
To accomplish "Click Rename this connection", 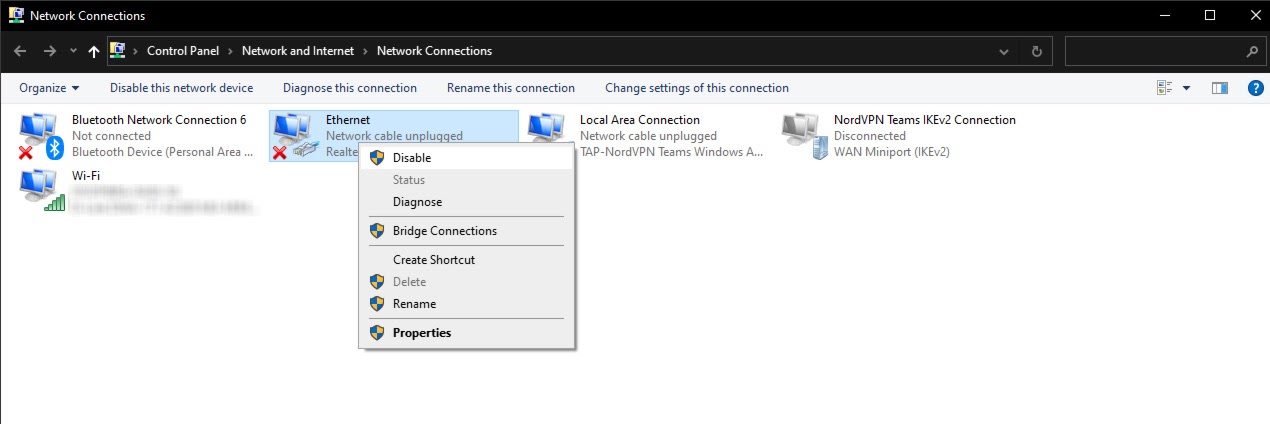I will point(511,88).
